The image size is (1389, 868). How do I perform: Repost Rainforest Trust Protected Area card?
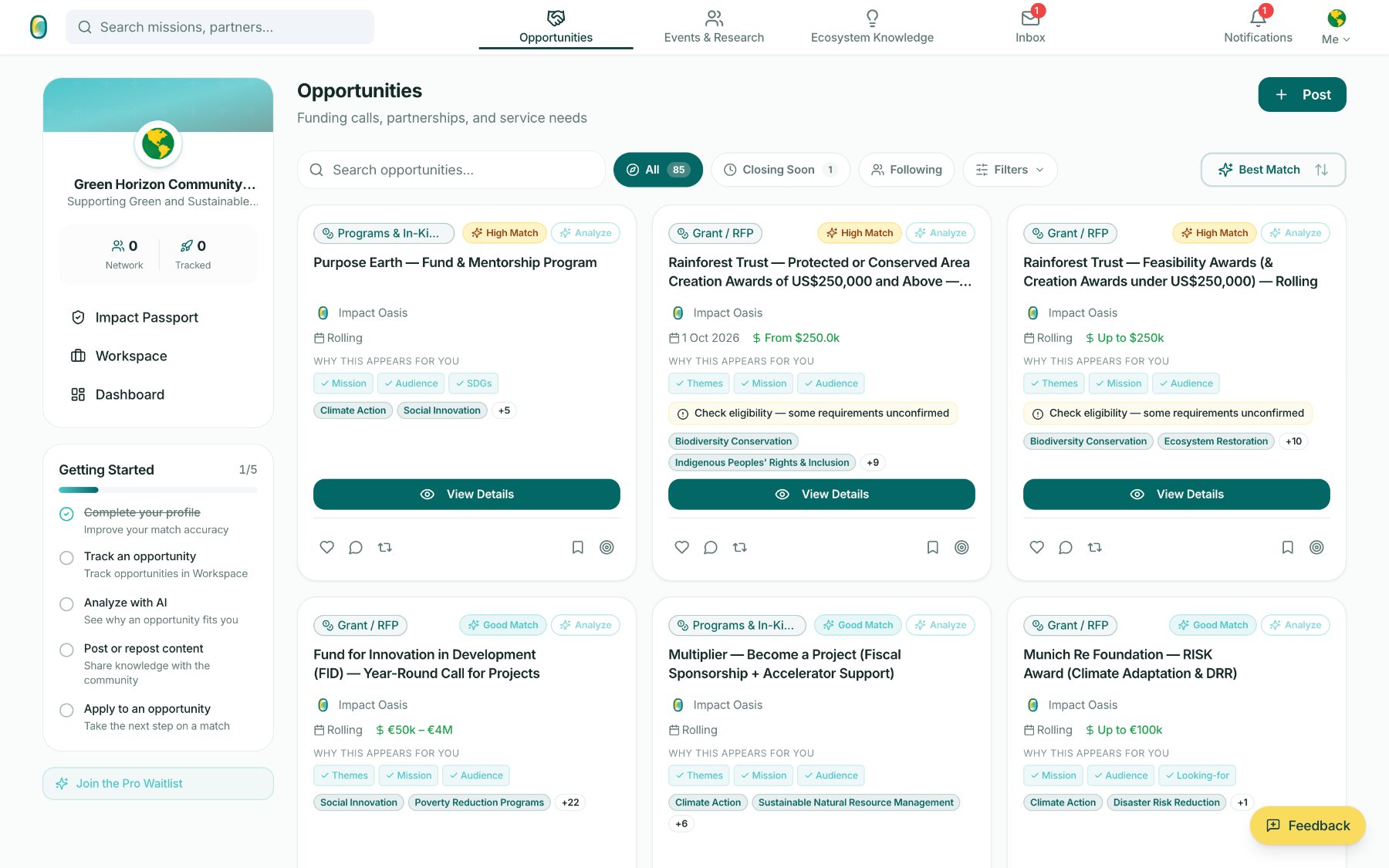tap(740, 547)
